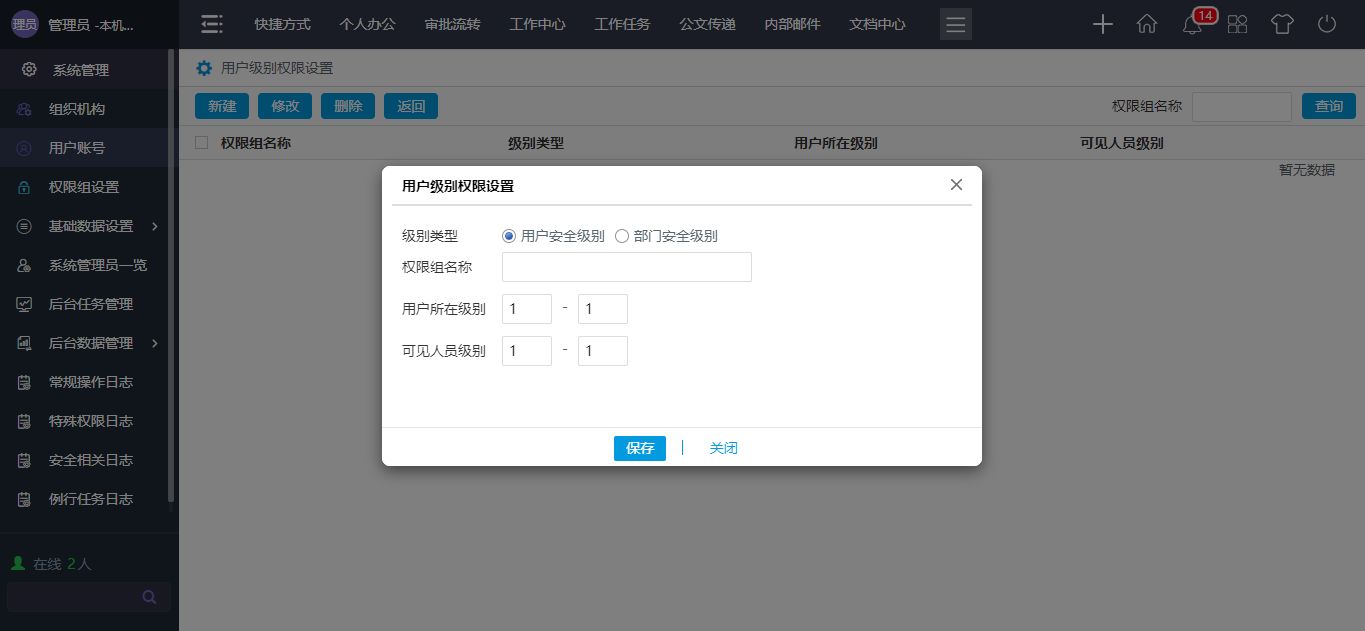Click the search magnifier in sidebar
The height and width of the screenshot is (631, 1365).
(x=149, y=597)
